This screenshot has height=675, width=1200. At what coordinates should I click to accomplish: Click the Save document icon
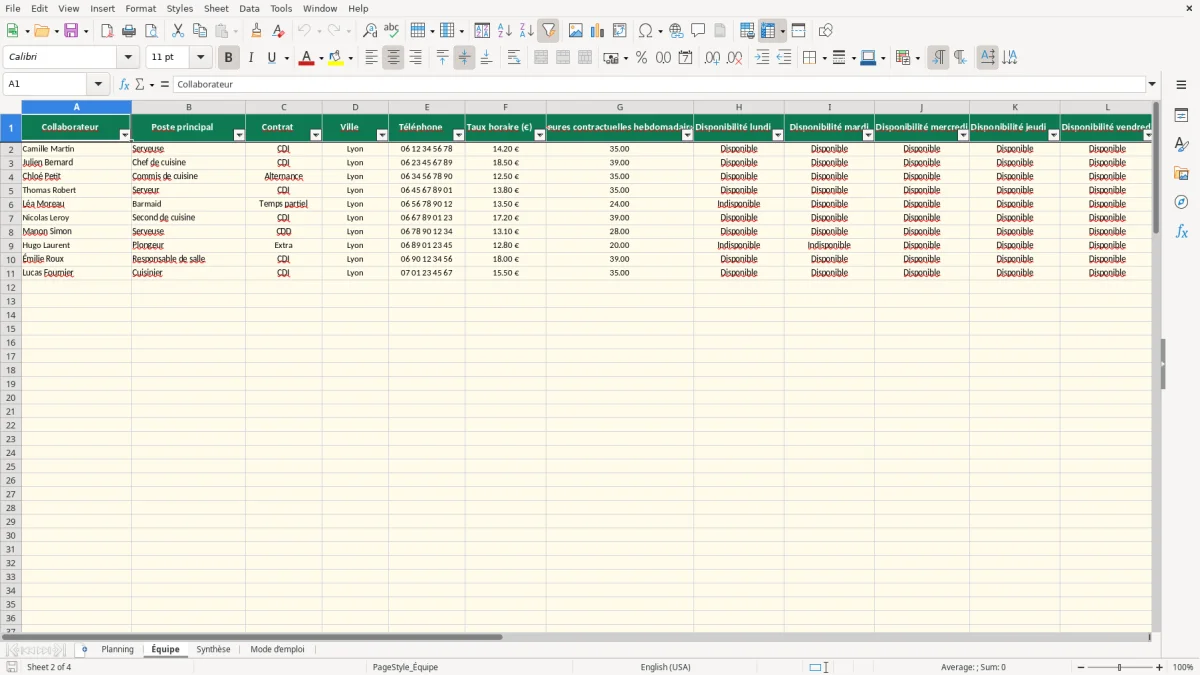(71, 31)
